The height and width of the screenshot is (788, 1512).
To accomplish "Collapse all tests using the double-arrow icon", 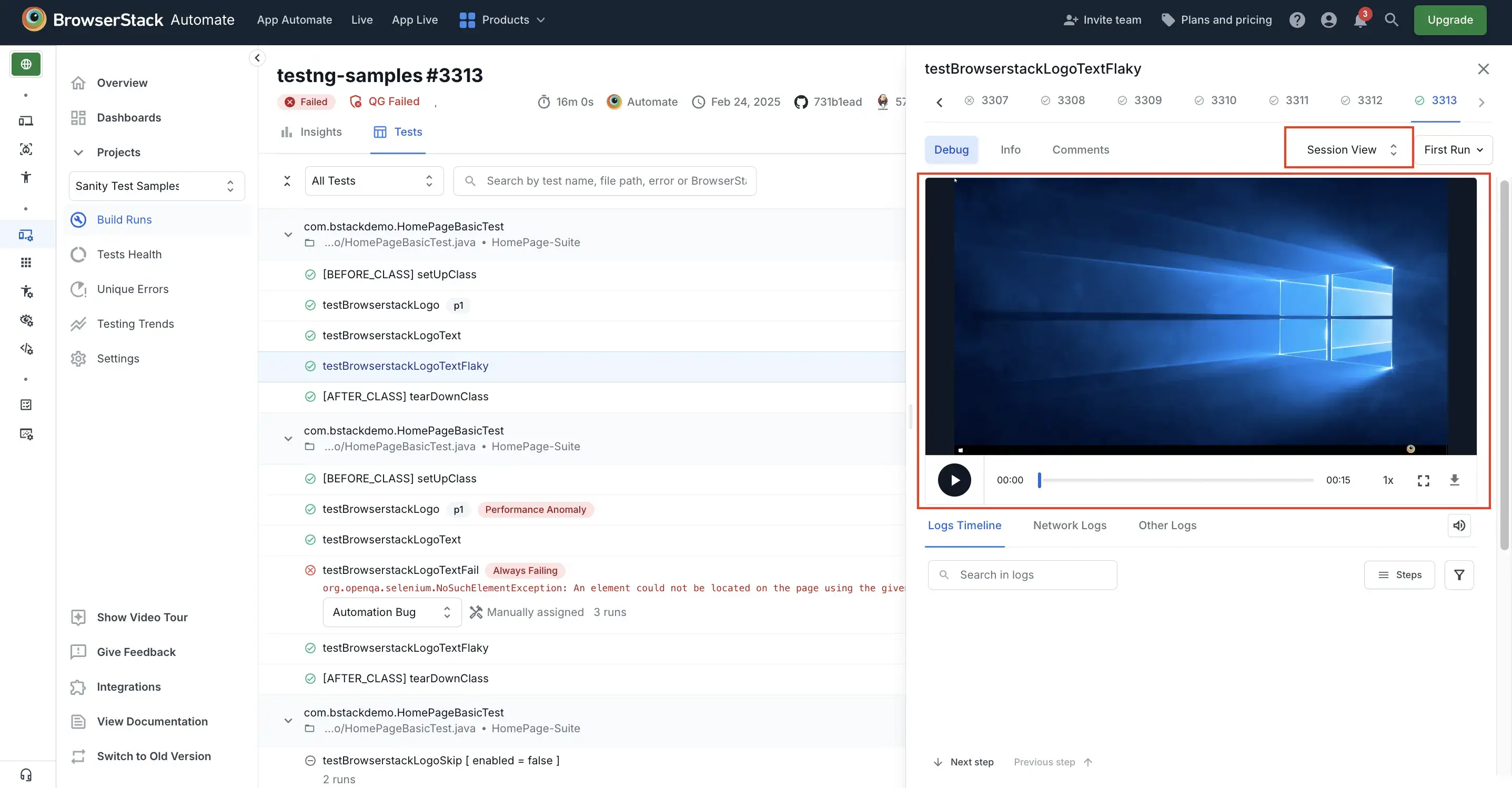I will (x=286, y=180).
